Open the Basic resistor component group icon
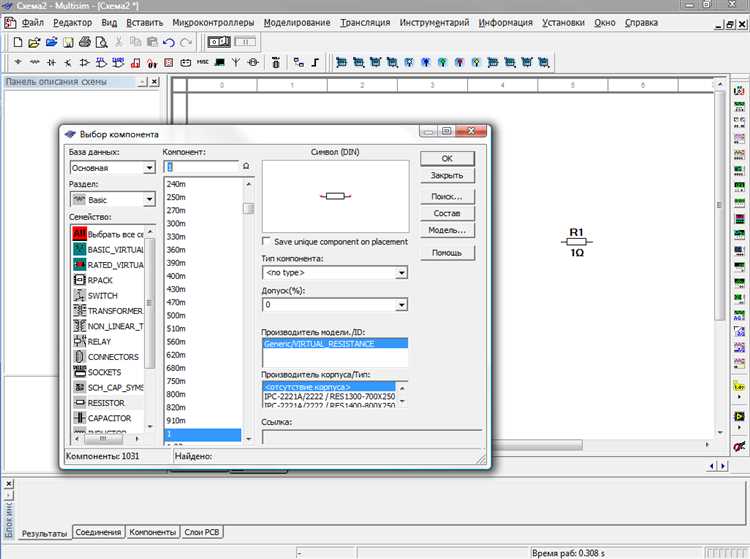The height and width of the screenshot is (559, 750). click(x=34, y=62)
